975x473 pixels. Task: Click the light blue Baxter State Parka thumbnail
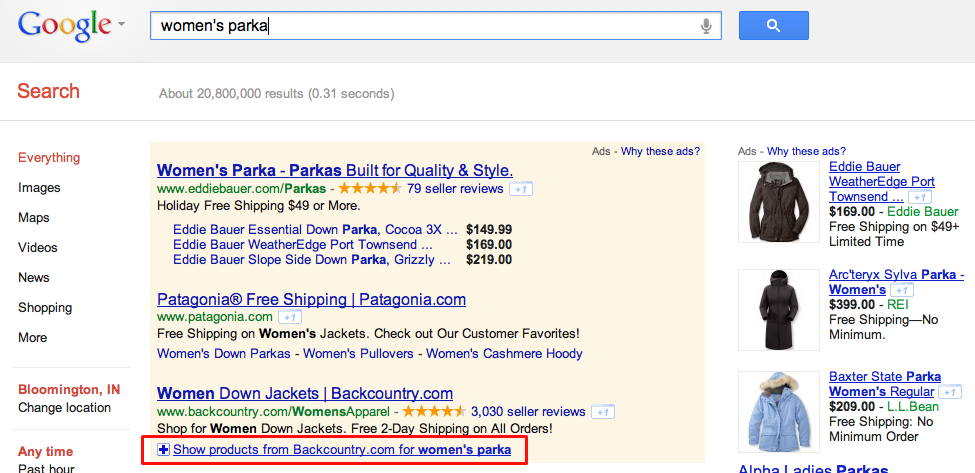(779, 411)
